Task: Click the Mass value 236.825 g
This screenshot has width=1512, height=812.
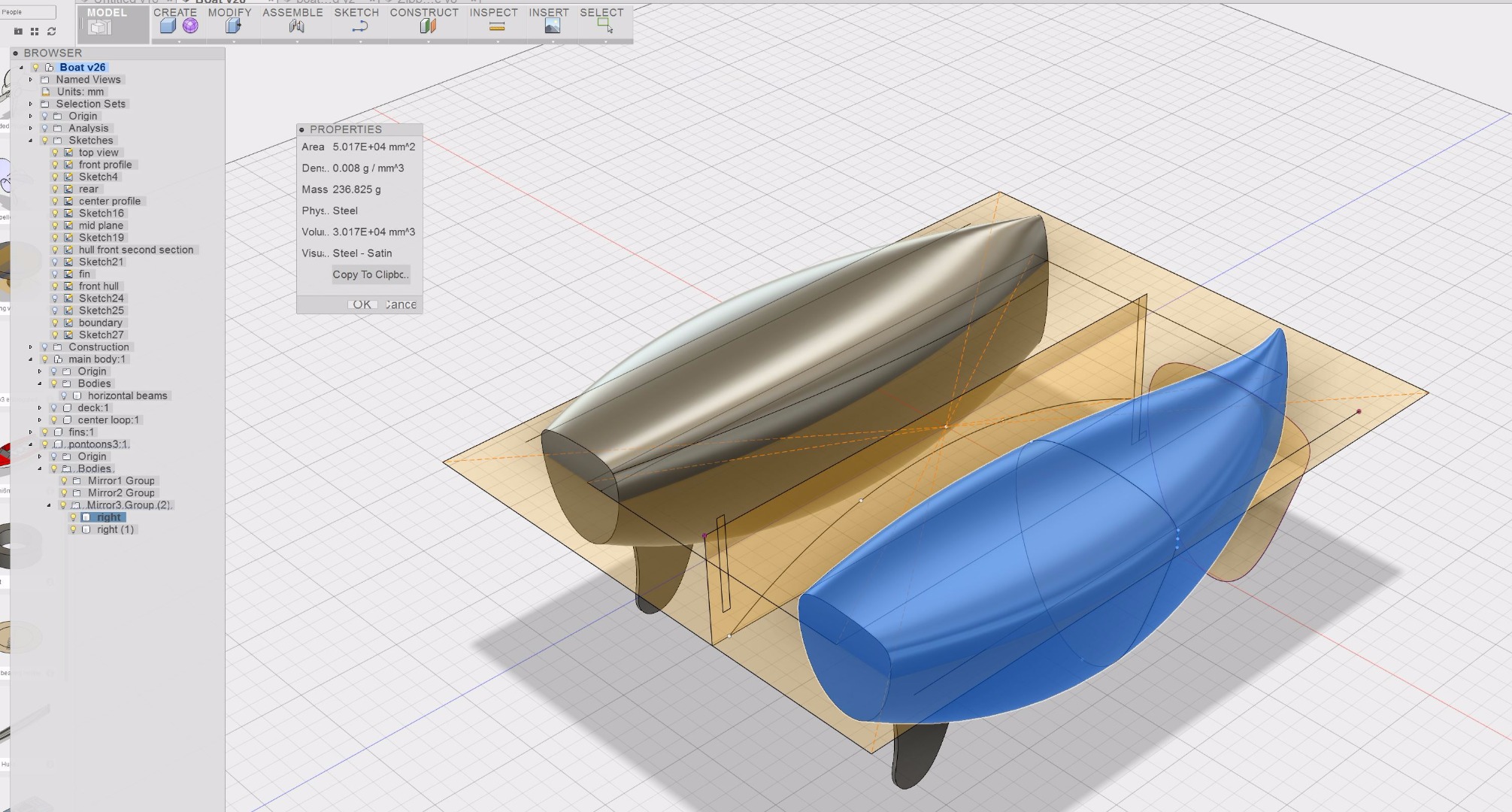Action: click(356, 189)
